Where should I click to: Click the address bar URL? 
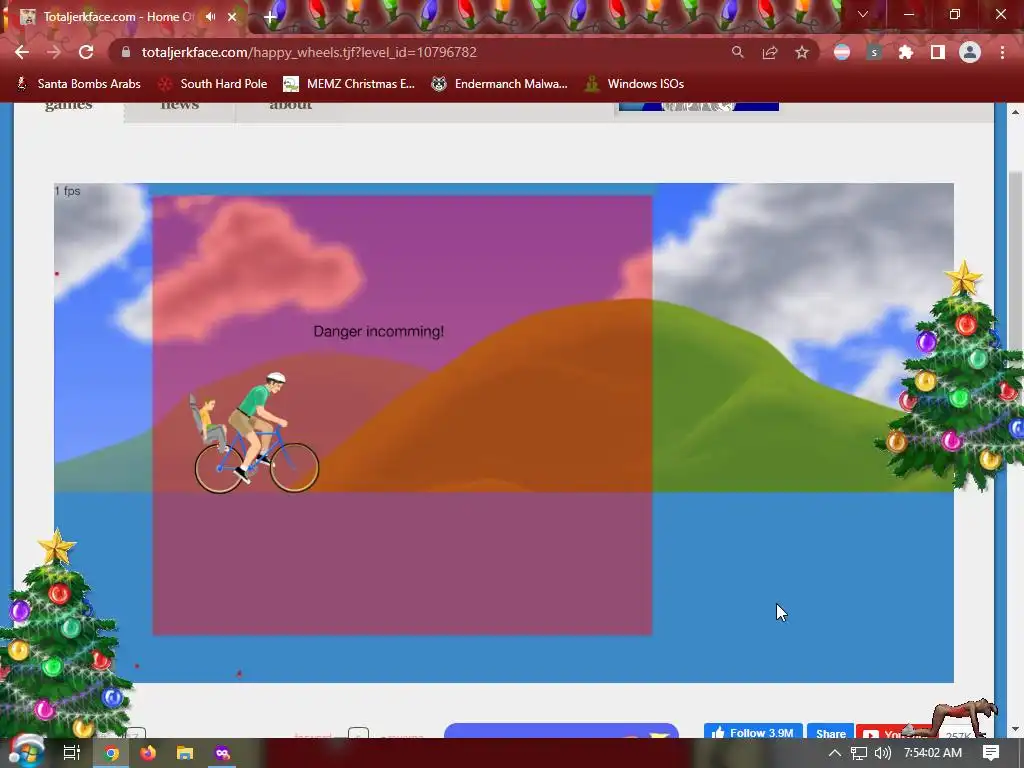[x=310, y=52]
